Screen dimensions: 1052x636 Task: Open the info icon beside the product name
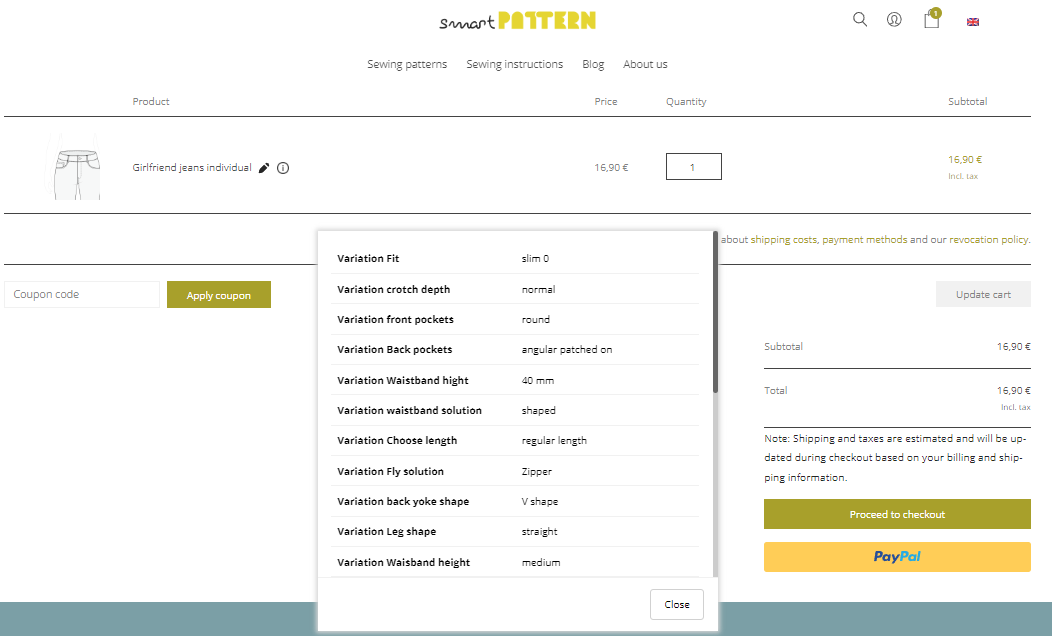(283, 168)
